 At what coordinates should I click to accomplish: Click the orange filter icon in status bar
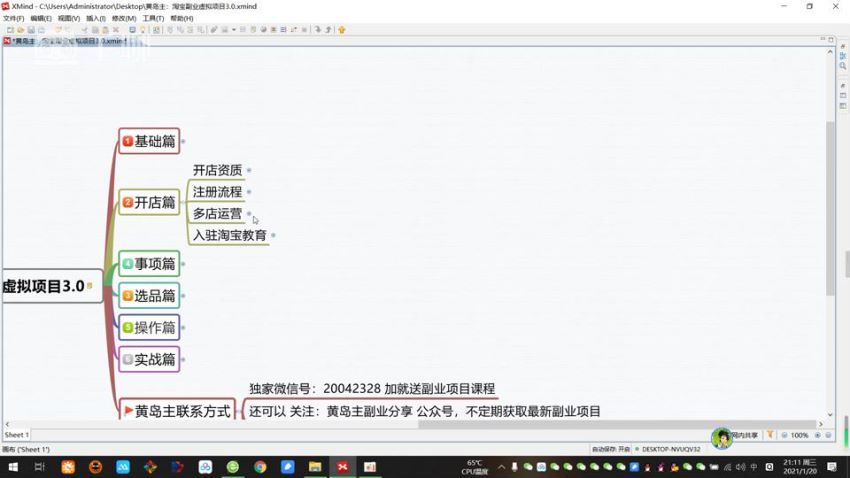tap(770, 435)
